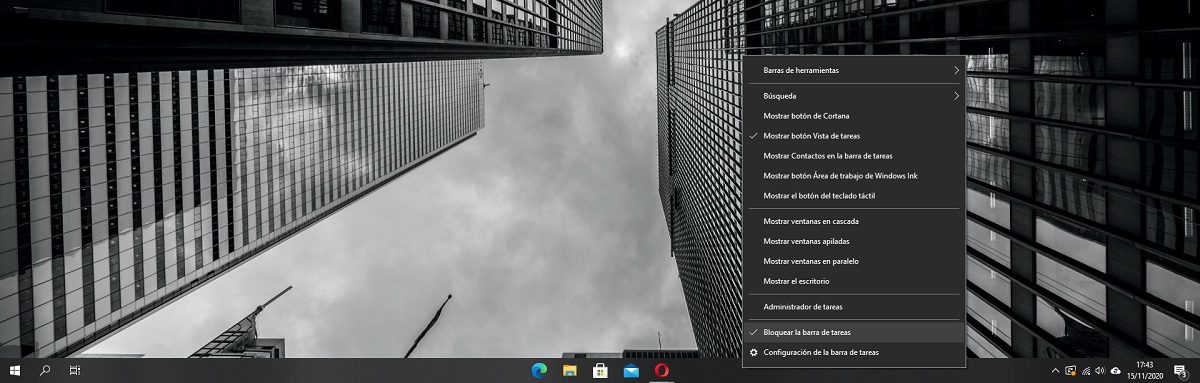
Task: Enable Mostrar Contactos en la barra de tareas
Action: 854,156
